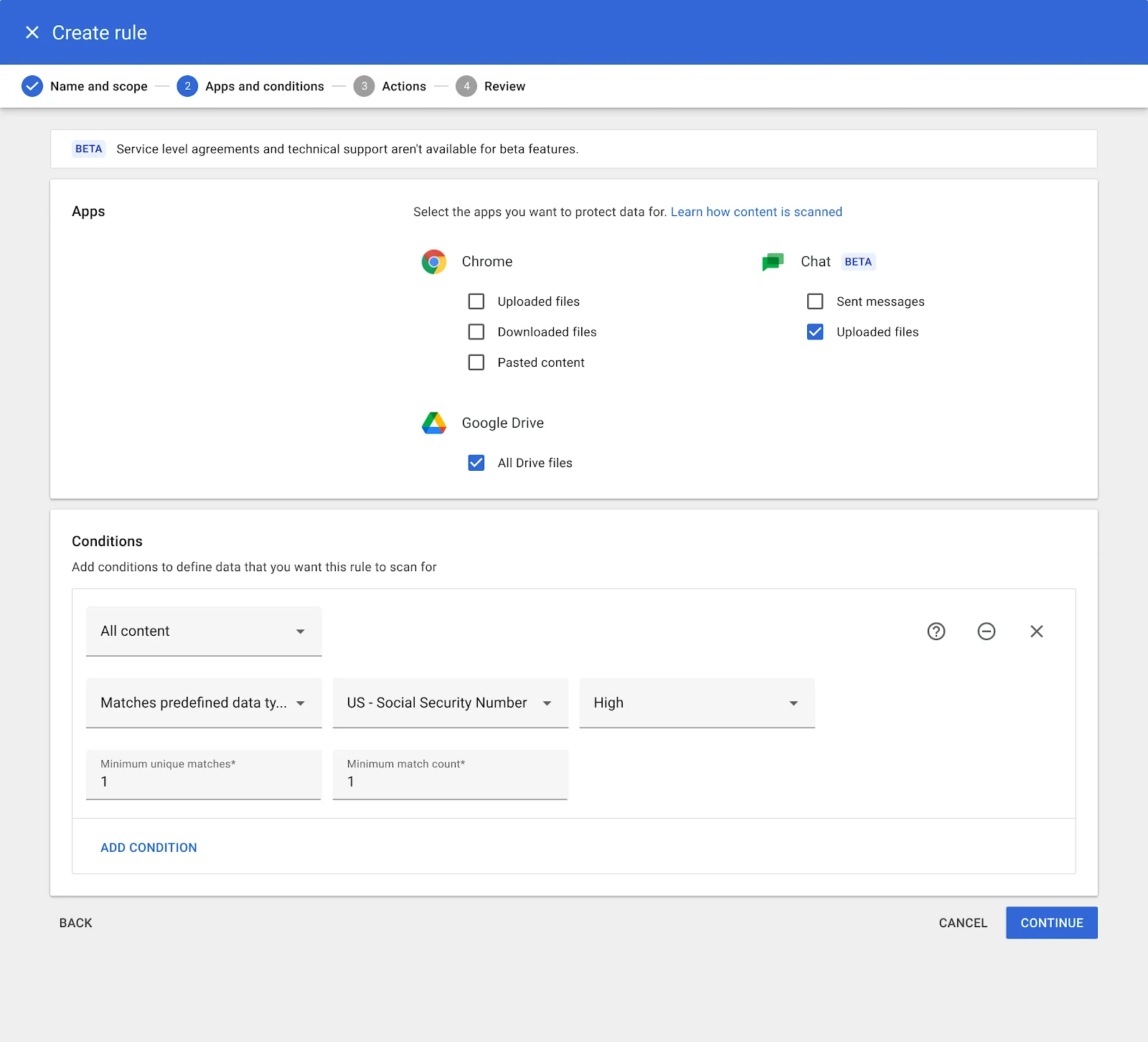1148x1042 pixels.
Task: Enable Downloaded files scanning for Chrome
Action: pos(476,332)
